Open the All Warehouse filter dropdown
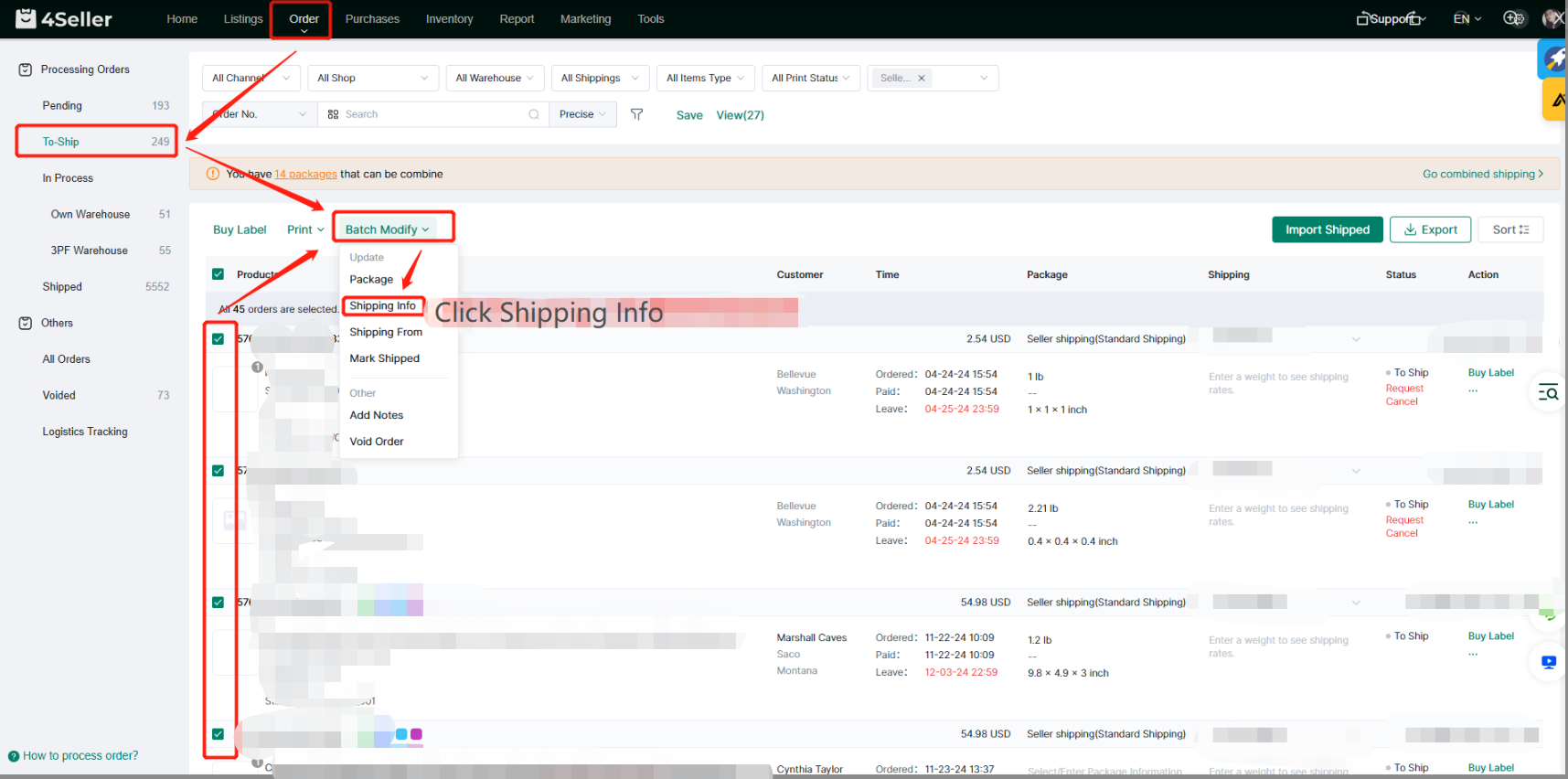 [495, 79]
